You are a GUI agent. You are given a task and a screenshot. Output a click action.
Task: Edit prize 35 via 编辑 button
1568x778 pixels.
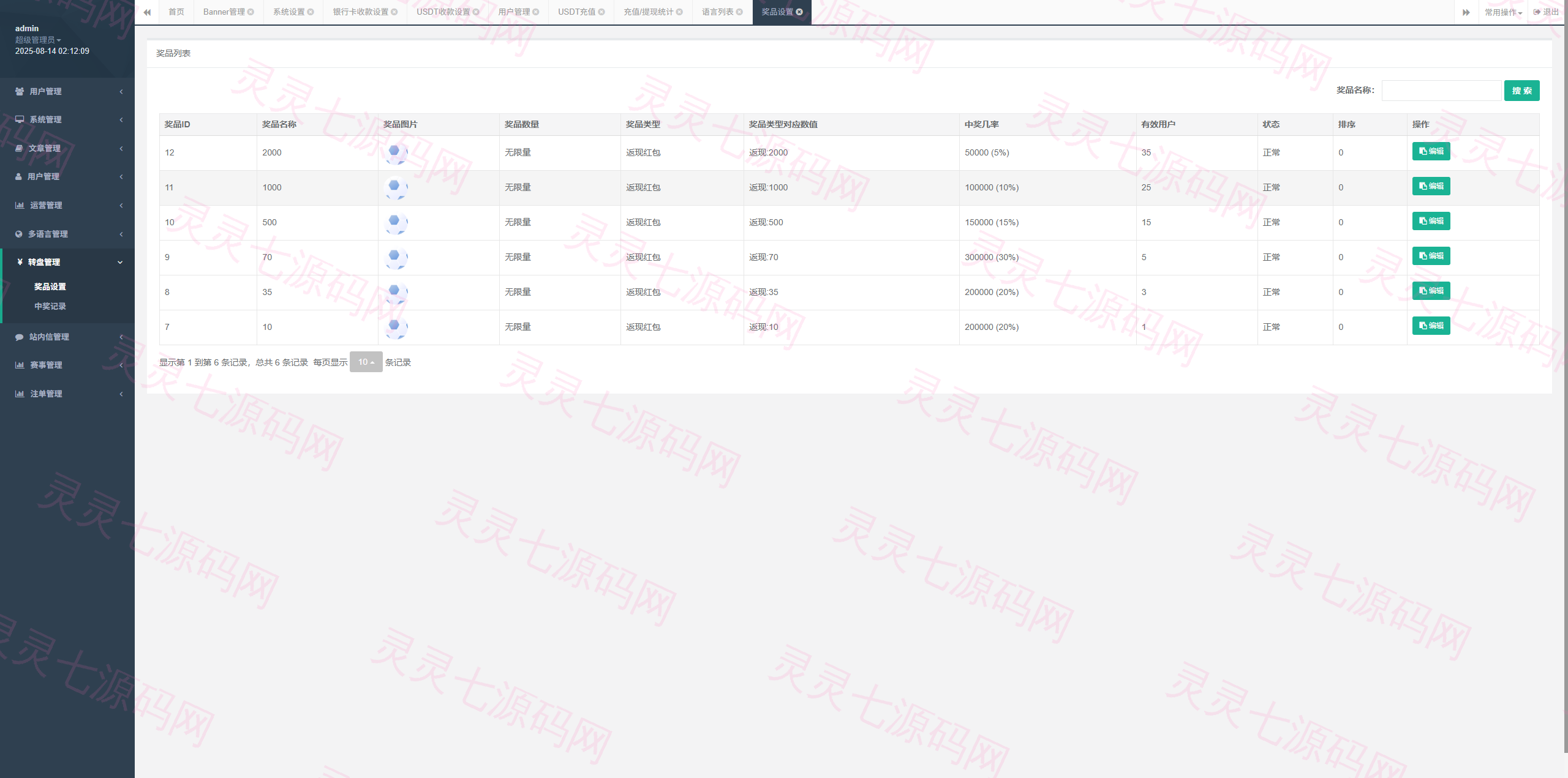point(1431,291)
